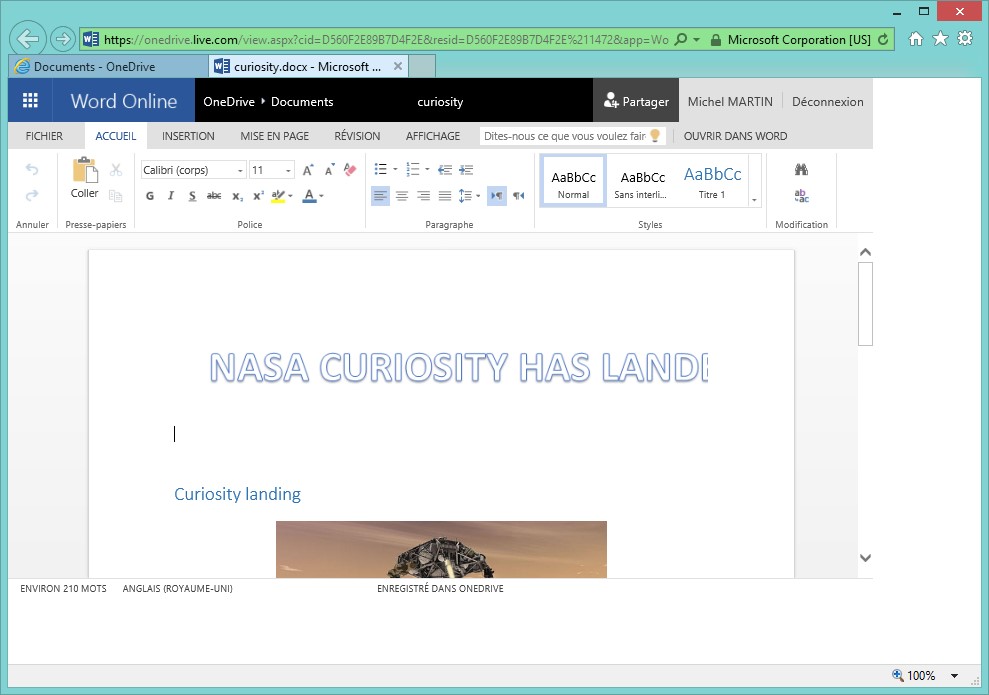Image resolution: width=989 pixels, height=695 pixels.
Task: Expand the Styles gallery
Action: tap(755, 200)
